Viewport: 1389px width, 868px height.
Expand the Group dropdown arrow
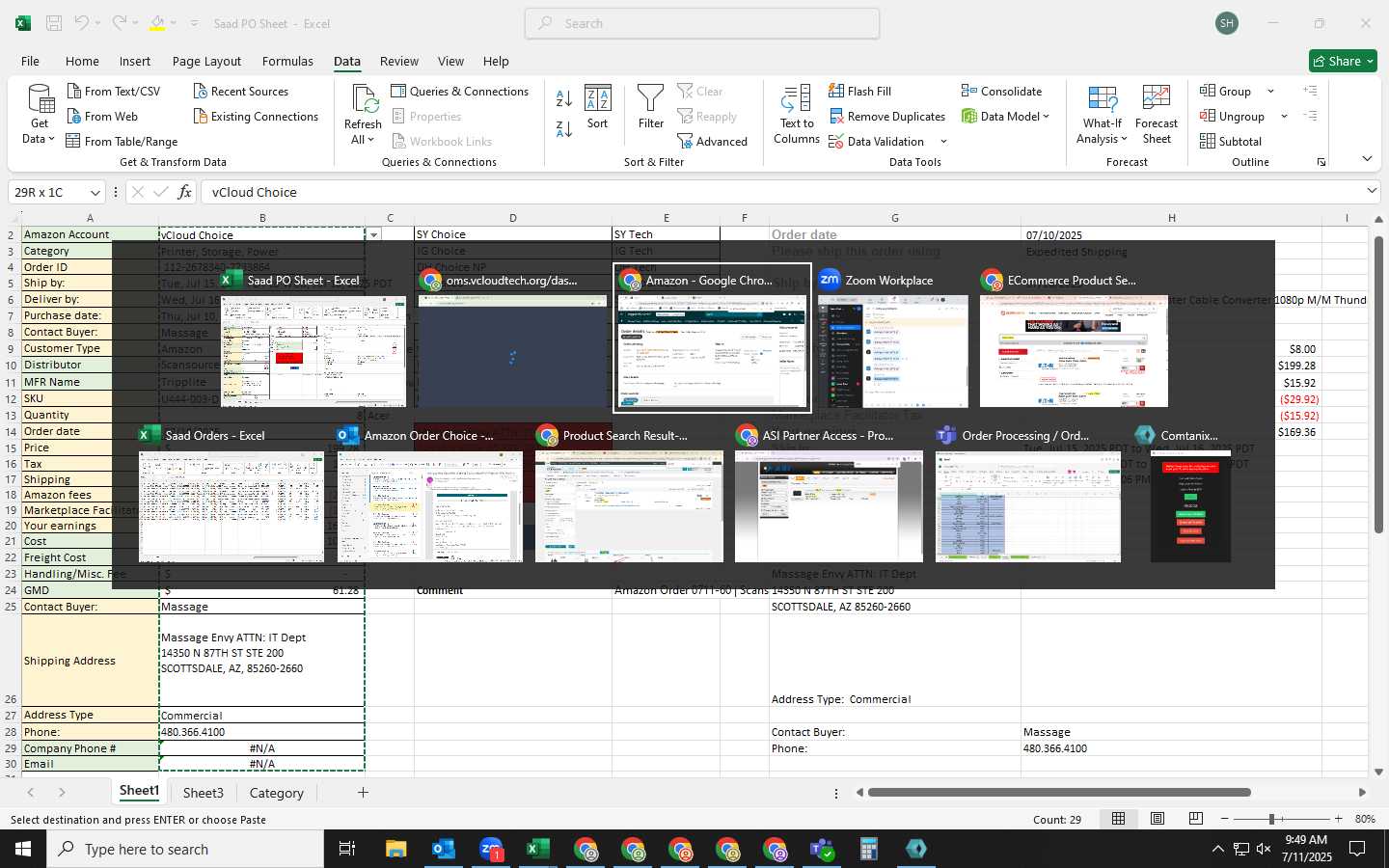1270,91
